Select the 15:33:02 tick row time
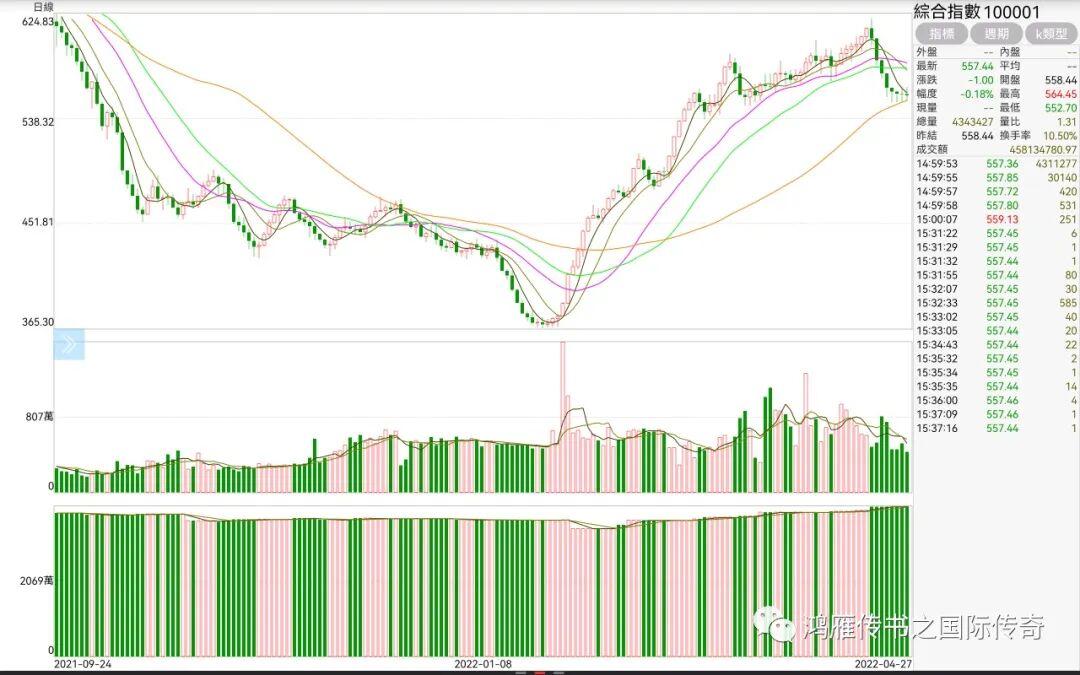The height and width of the screenshot is (675, 1080). [x=937, y=317]
